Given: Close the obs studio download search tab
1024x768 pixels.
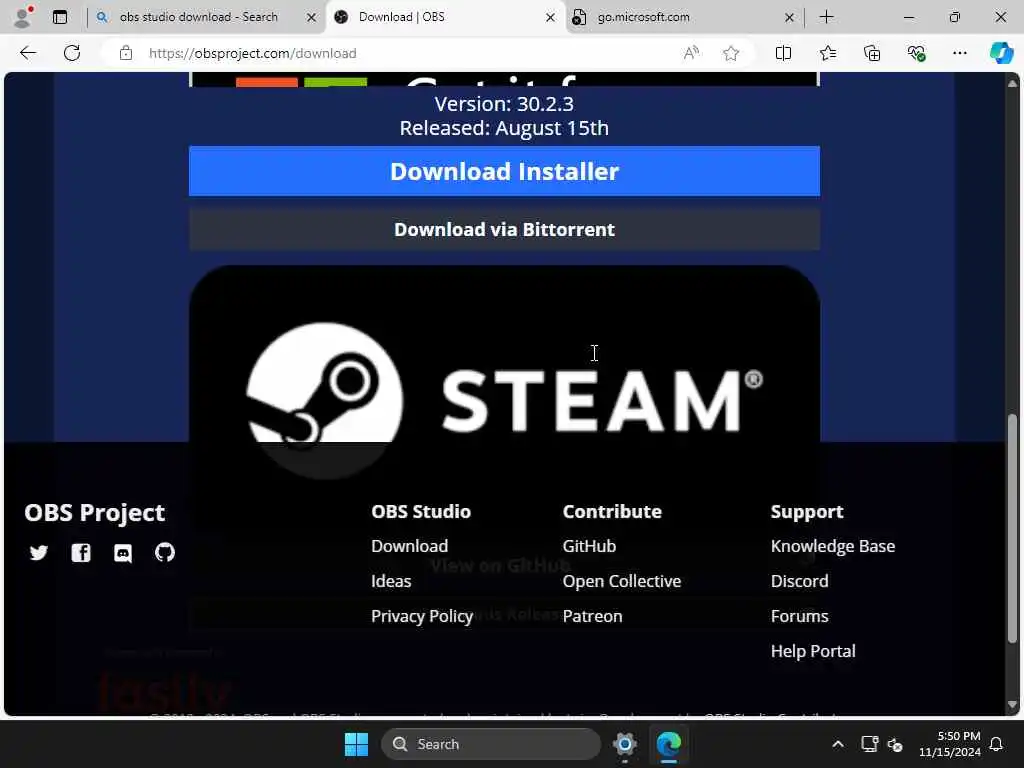Looking at the screenshot, I should click(x=312, y=18).
